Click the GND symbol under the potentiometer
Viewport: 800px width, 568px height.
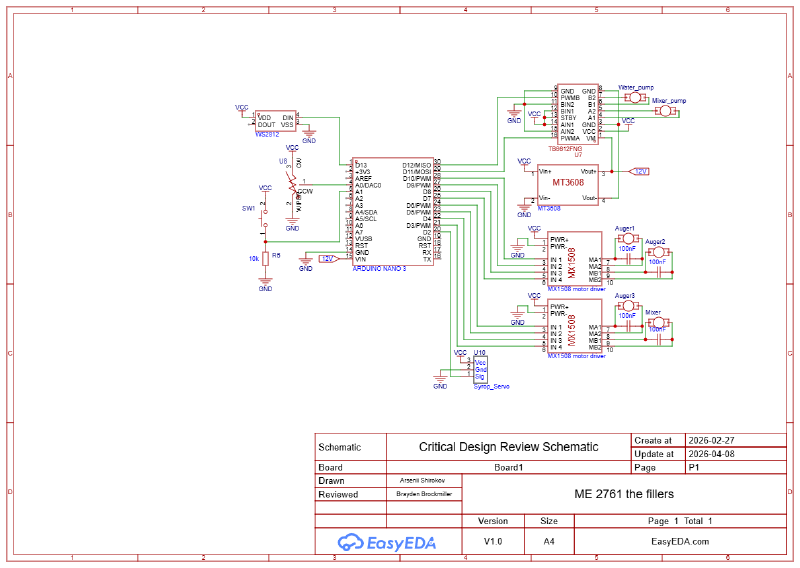(x=292, y=222)
